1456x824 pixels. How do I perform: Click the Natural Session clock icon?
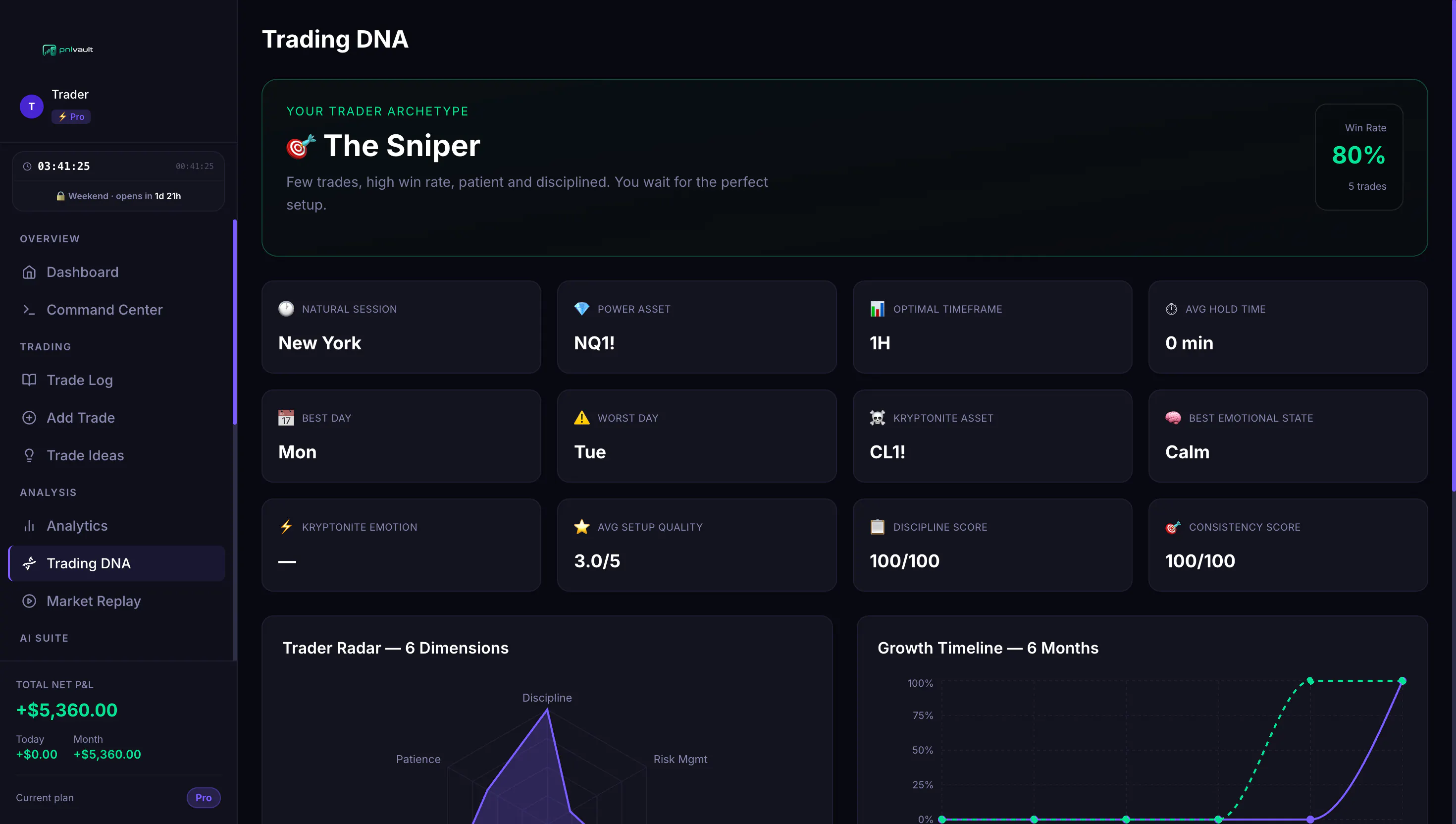(286, 308)
